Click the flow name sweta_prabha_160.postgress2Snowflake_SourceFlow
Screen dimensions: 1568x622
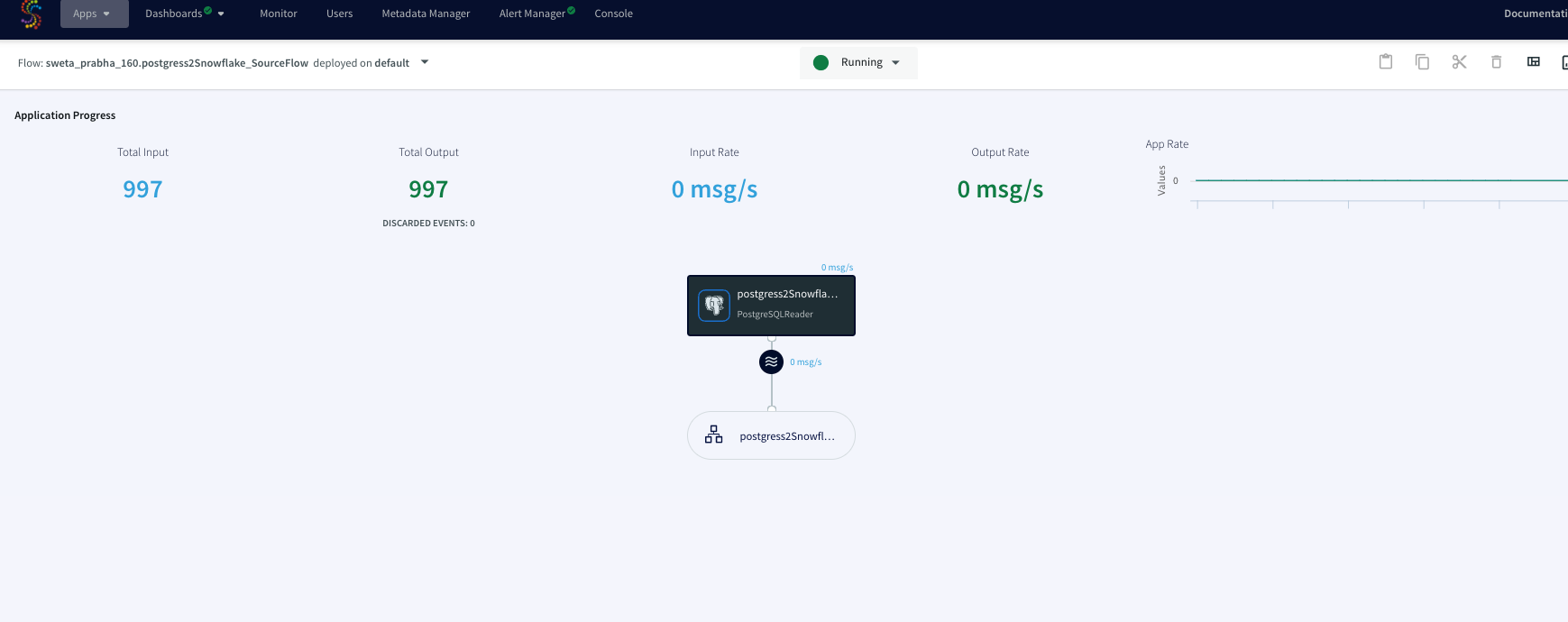click(x=177, y=63)
